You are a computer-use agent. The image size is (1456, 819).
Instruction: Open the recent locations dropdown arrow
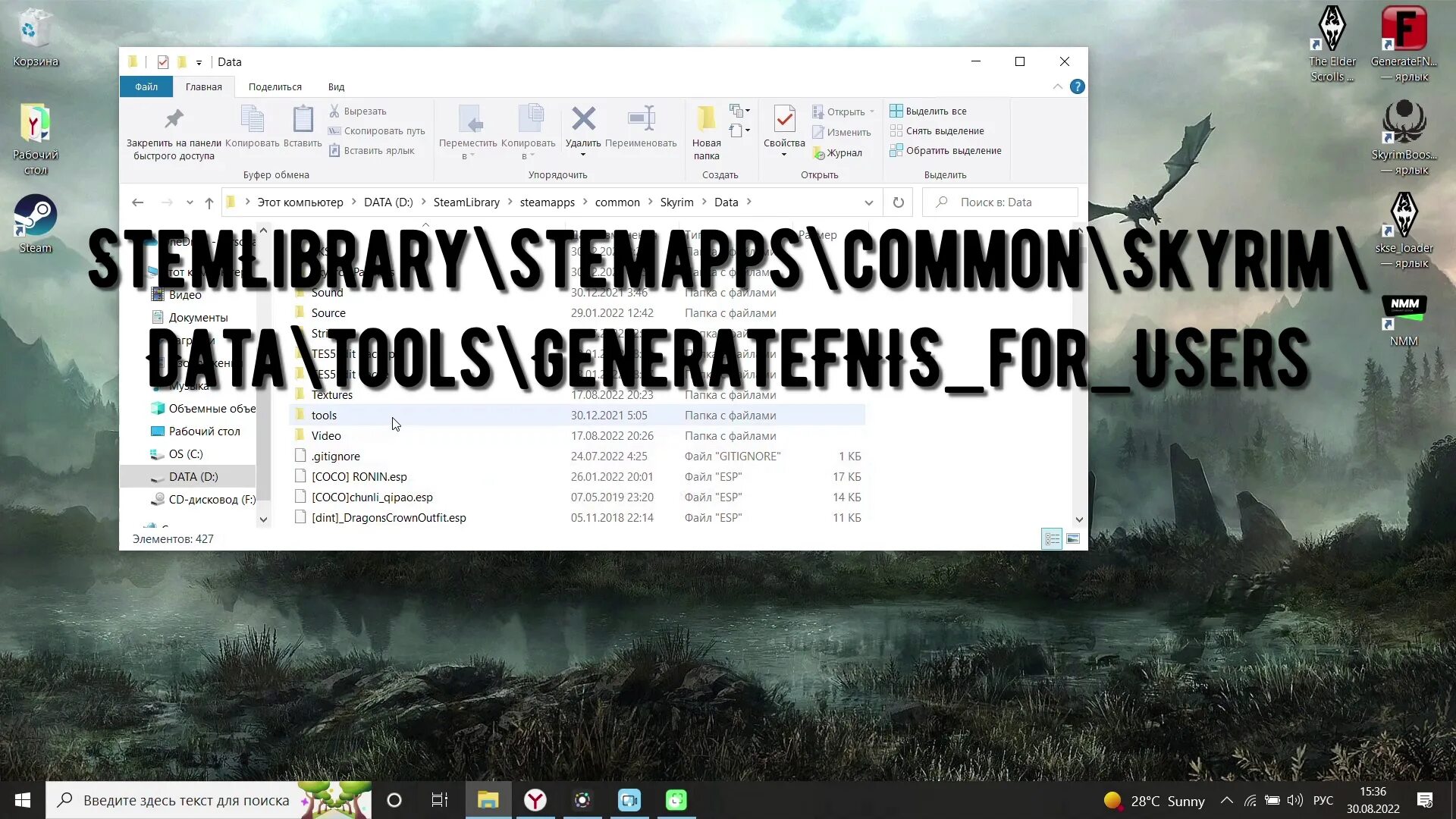[190, 202]
